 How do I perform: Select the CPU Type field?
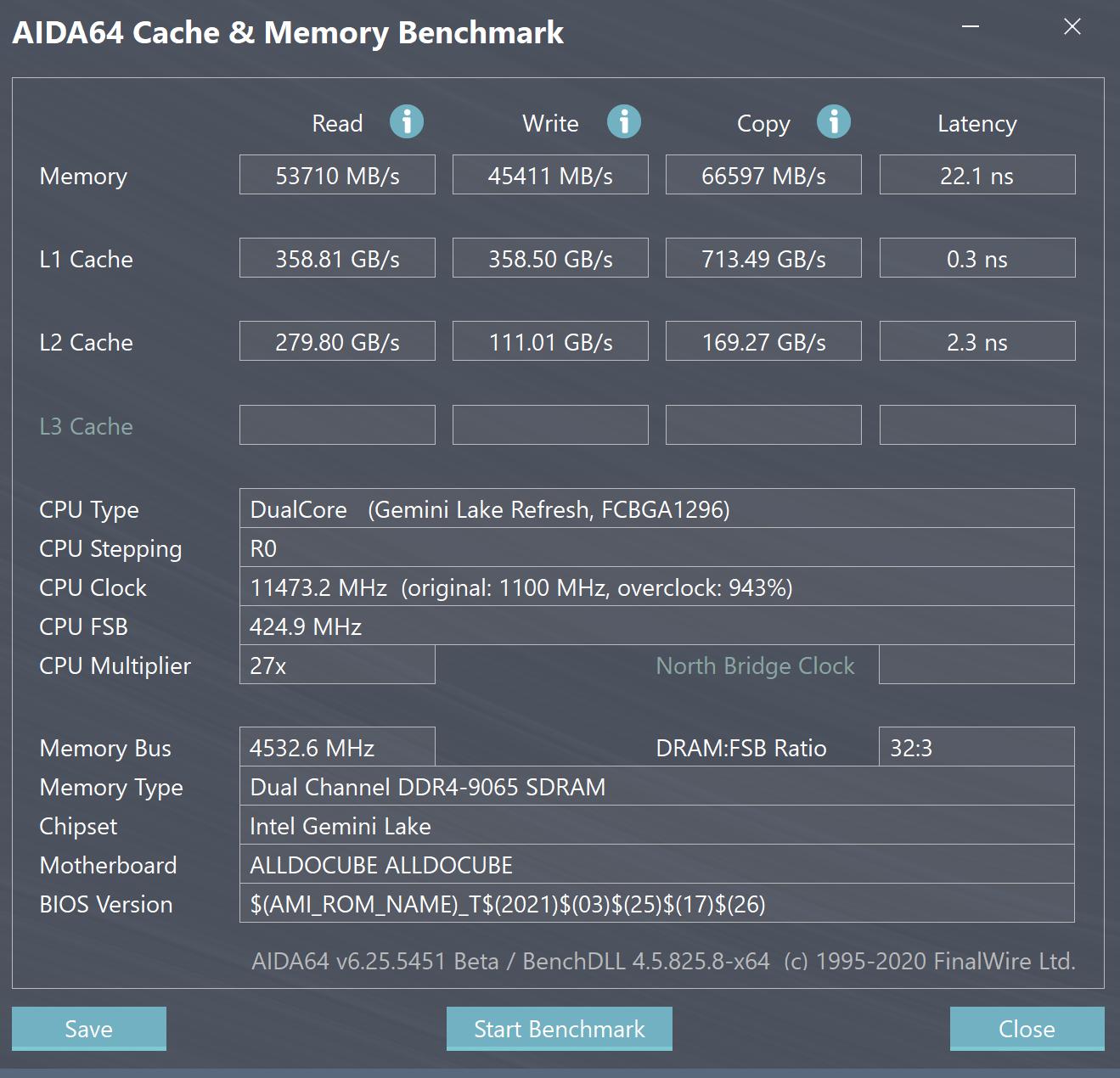[656, 508]
